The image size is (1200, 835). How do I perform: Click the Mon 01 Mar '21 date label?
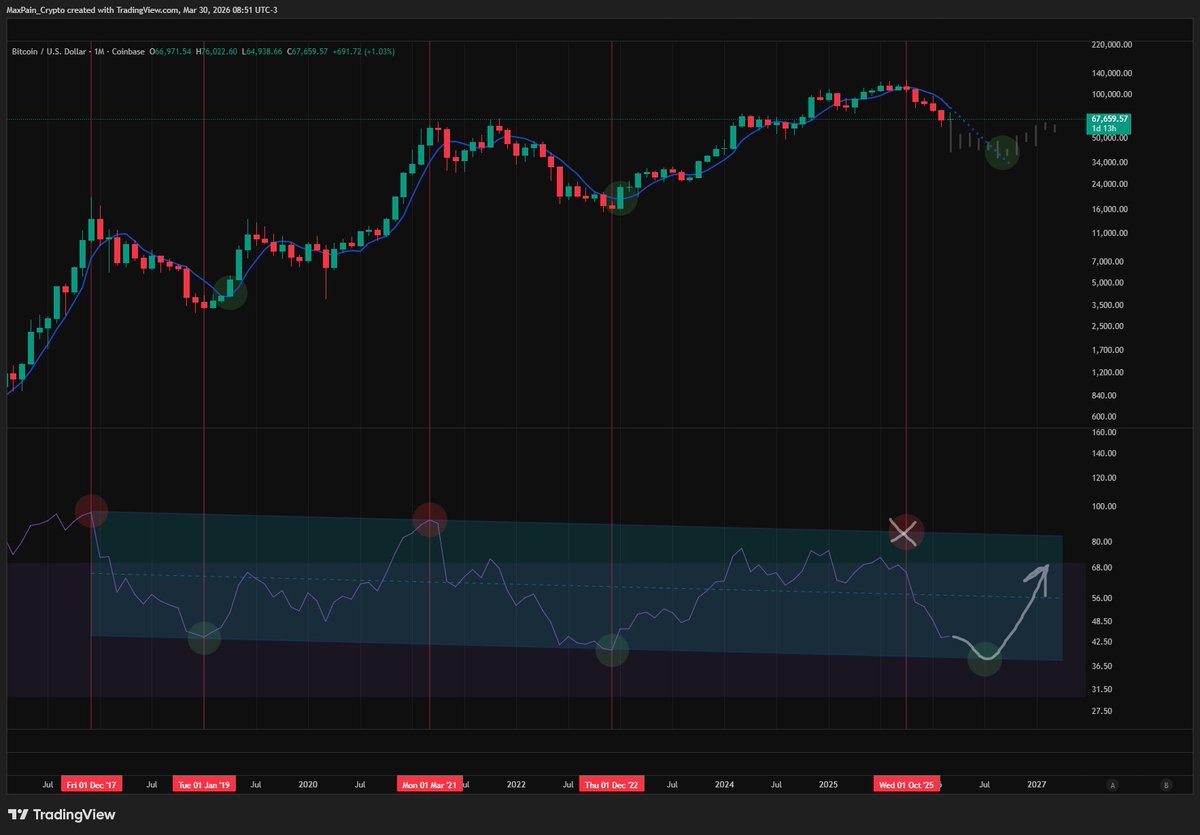430,785
